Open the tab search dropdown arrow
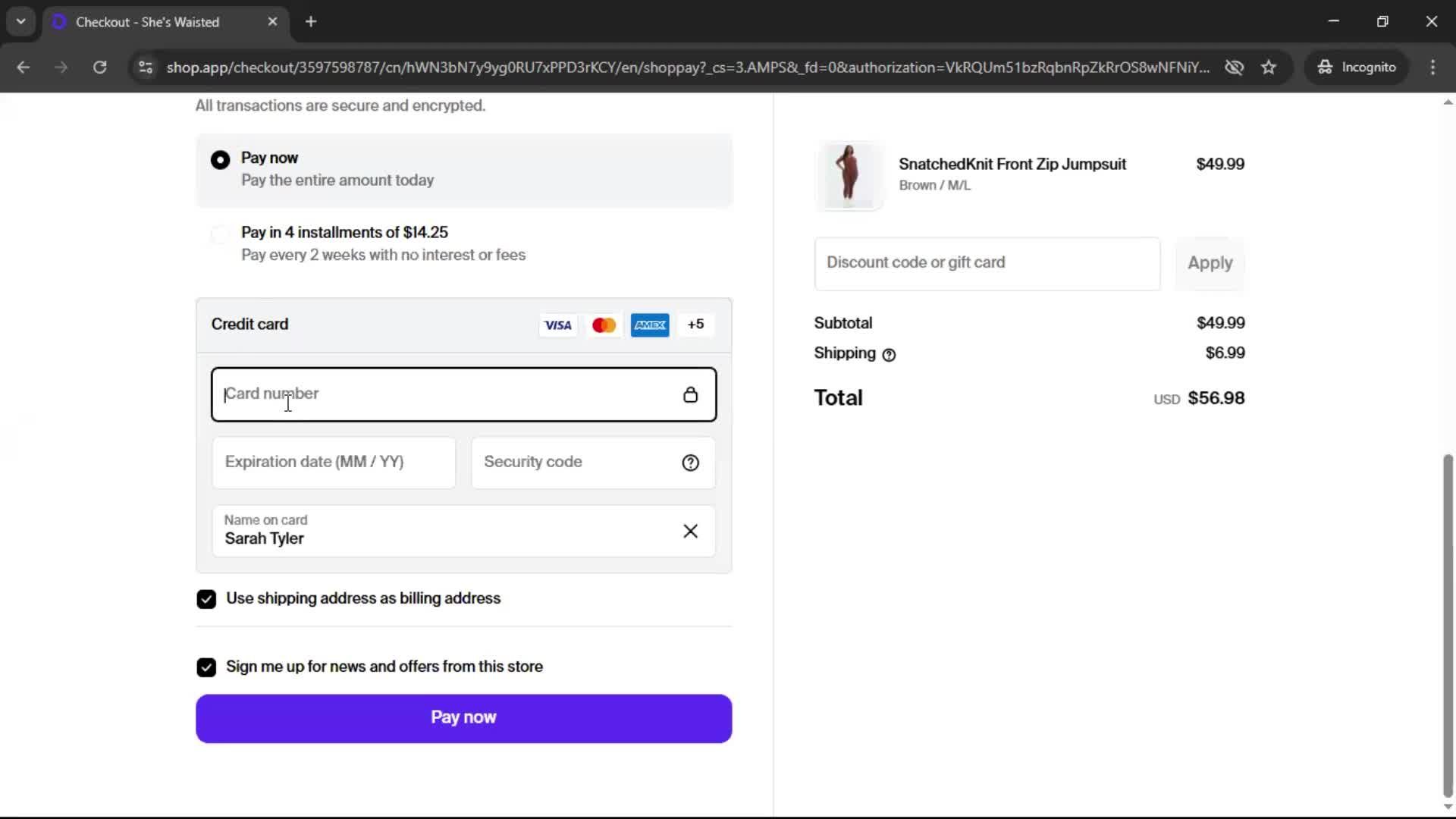This screenshot has height=819, width=1456. point(21,21)
